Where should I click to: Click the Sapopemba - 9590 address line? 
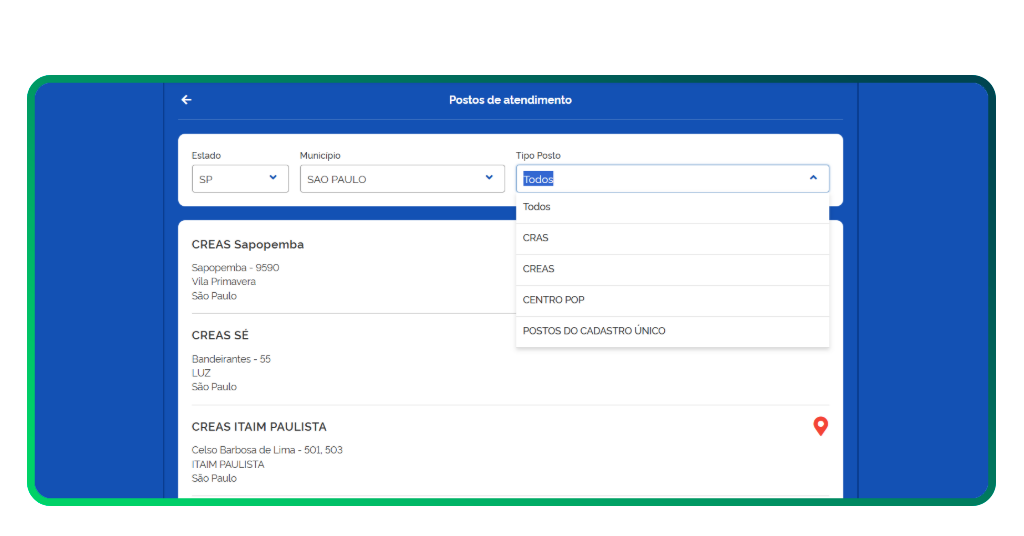point(235,267)
